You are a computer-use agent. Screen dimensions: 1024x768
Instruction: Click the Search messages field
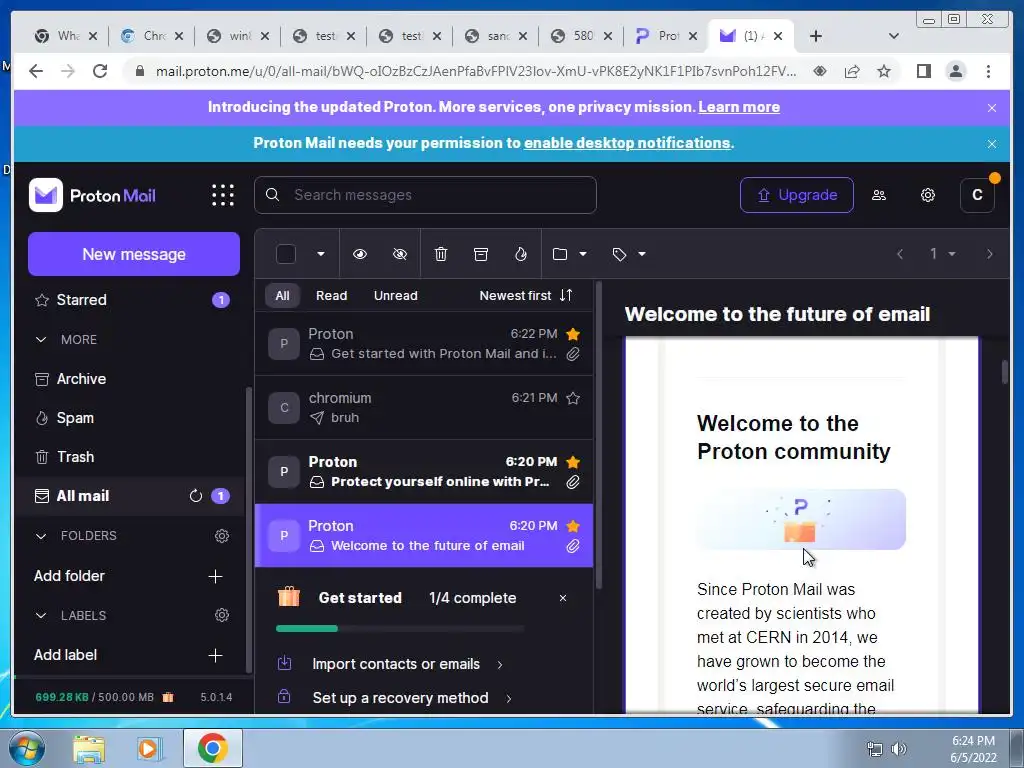425,195
